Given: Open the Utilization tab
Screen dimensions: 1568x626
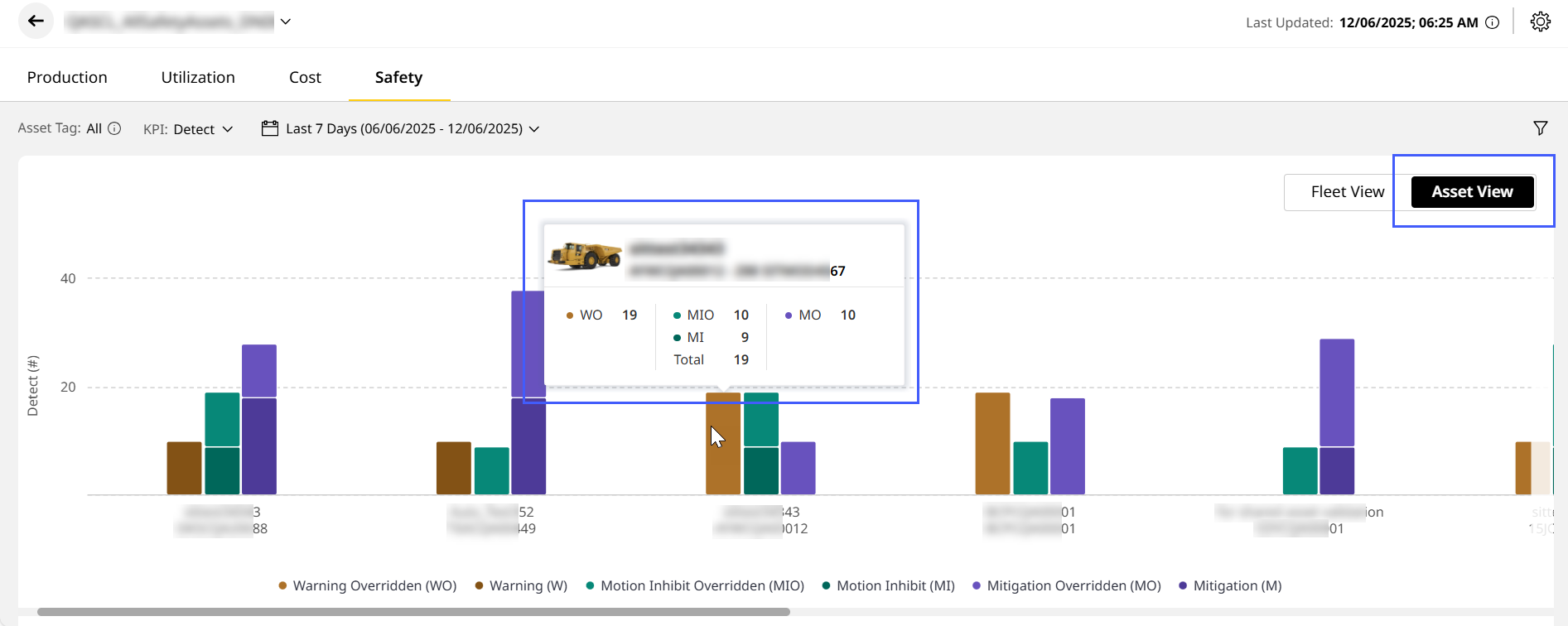Looking at the screenshot, I should coord(198,78).
